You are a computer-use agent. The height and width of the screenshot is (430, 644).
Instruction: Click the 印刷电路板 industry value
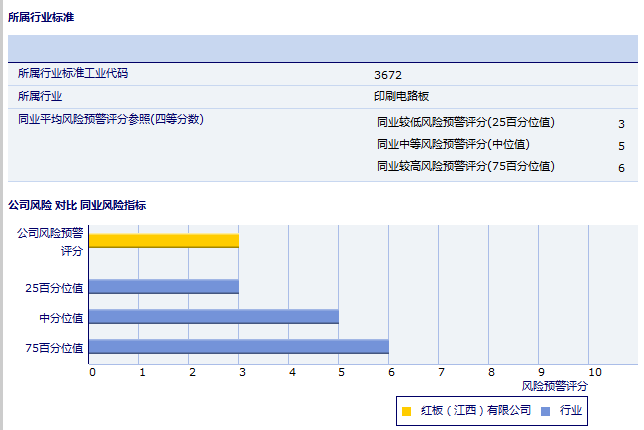click(401, 97)
